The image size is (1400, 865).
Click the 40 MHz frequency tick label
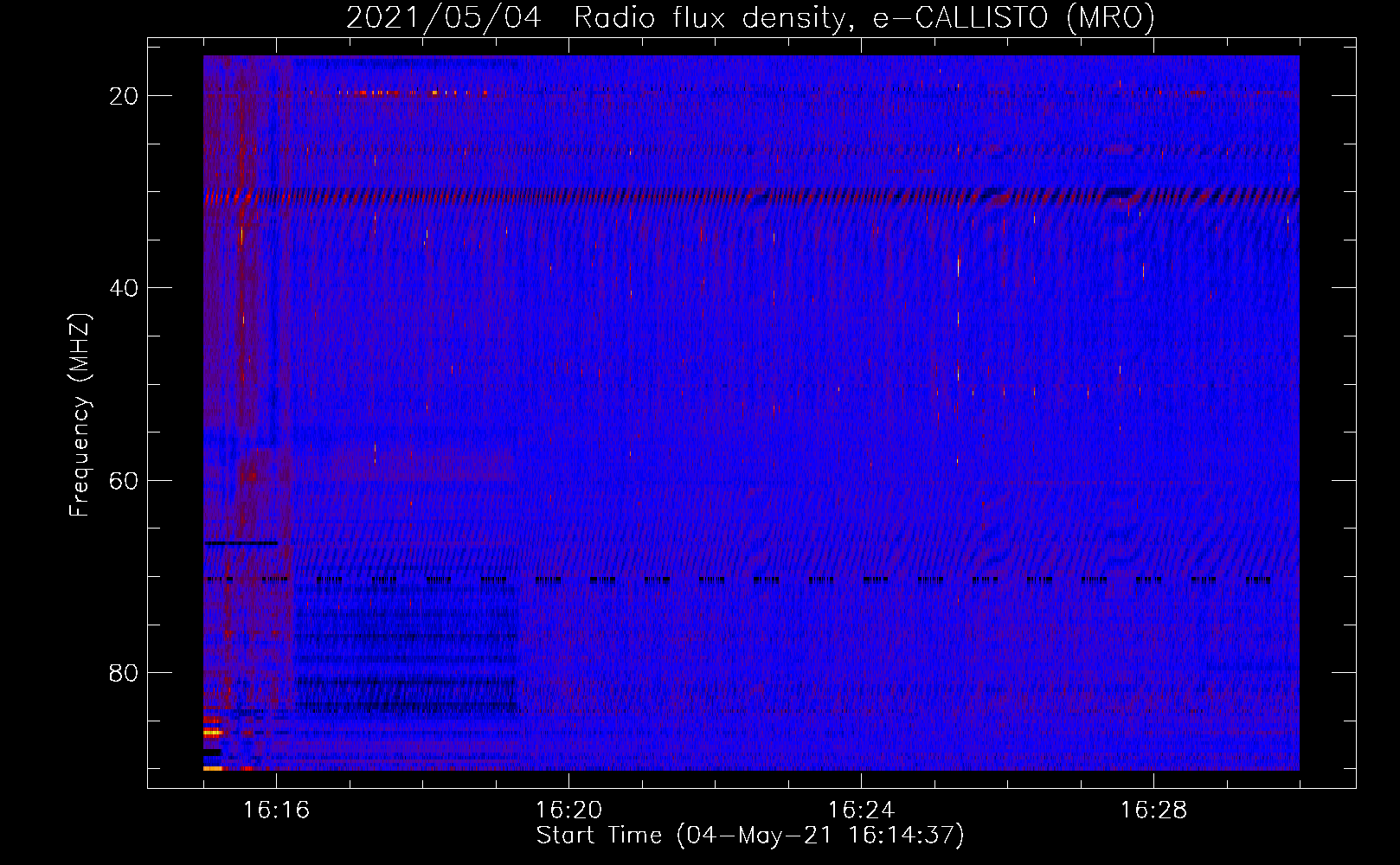pyautogui.click(x=124, y=288)
